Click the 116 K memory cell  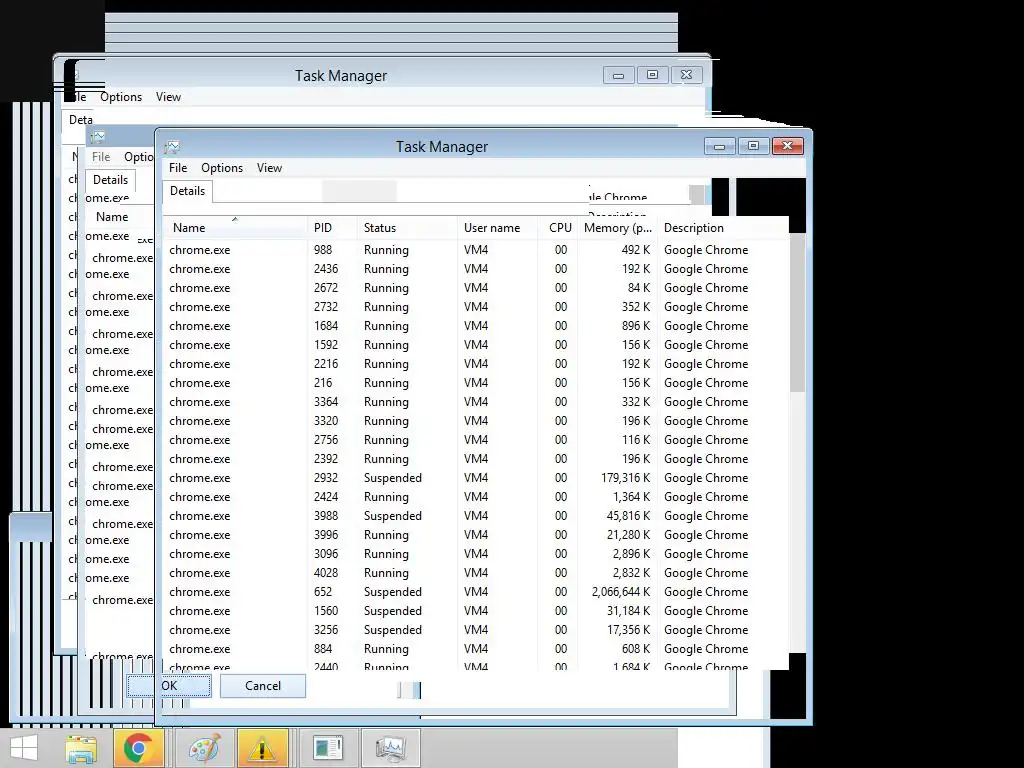(635, 440)
